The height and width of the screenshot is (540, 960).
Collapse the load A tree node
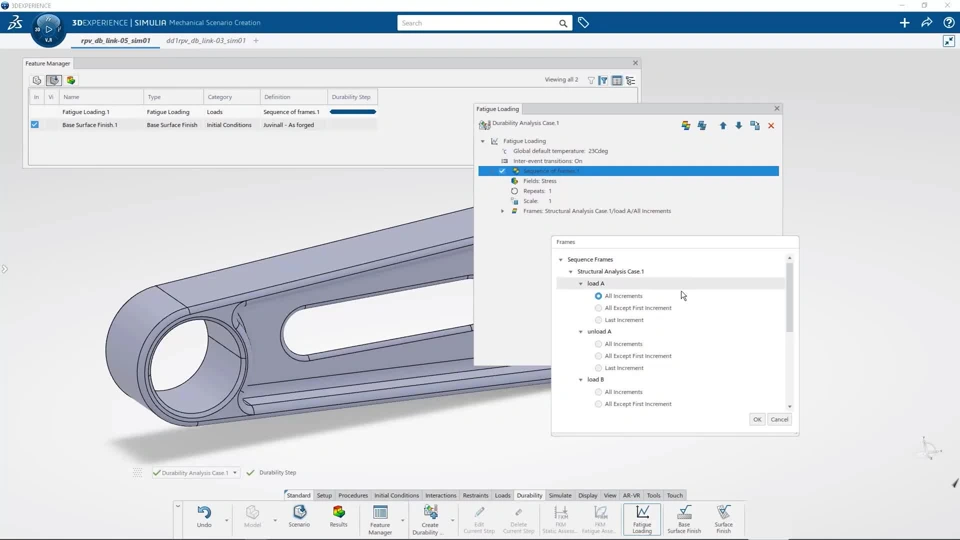pyautogui.click(x=581, y=284)
